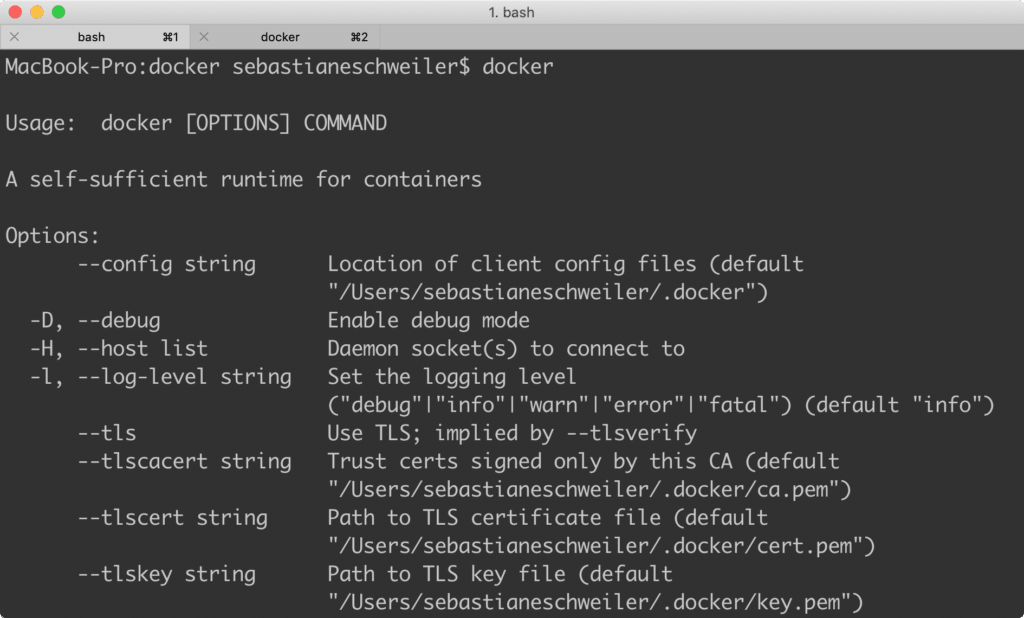Viewport: 1024px width, 618px height.
Task: Close the bash tab with its x icon
Action: (x=14, y=37)
